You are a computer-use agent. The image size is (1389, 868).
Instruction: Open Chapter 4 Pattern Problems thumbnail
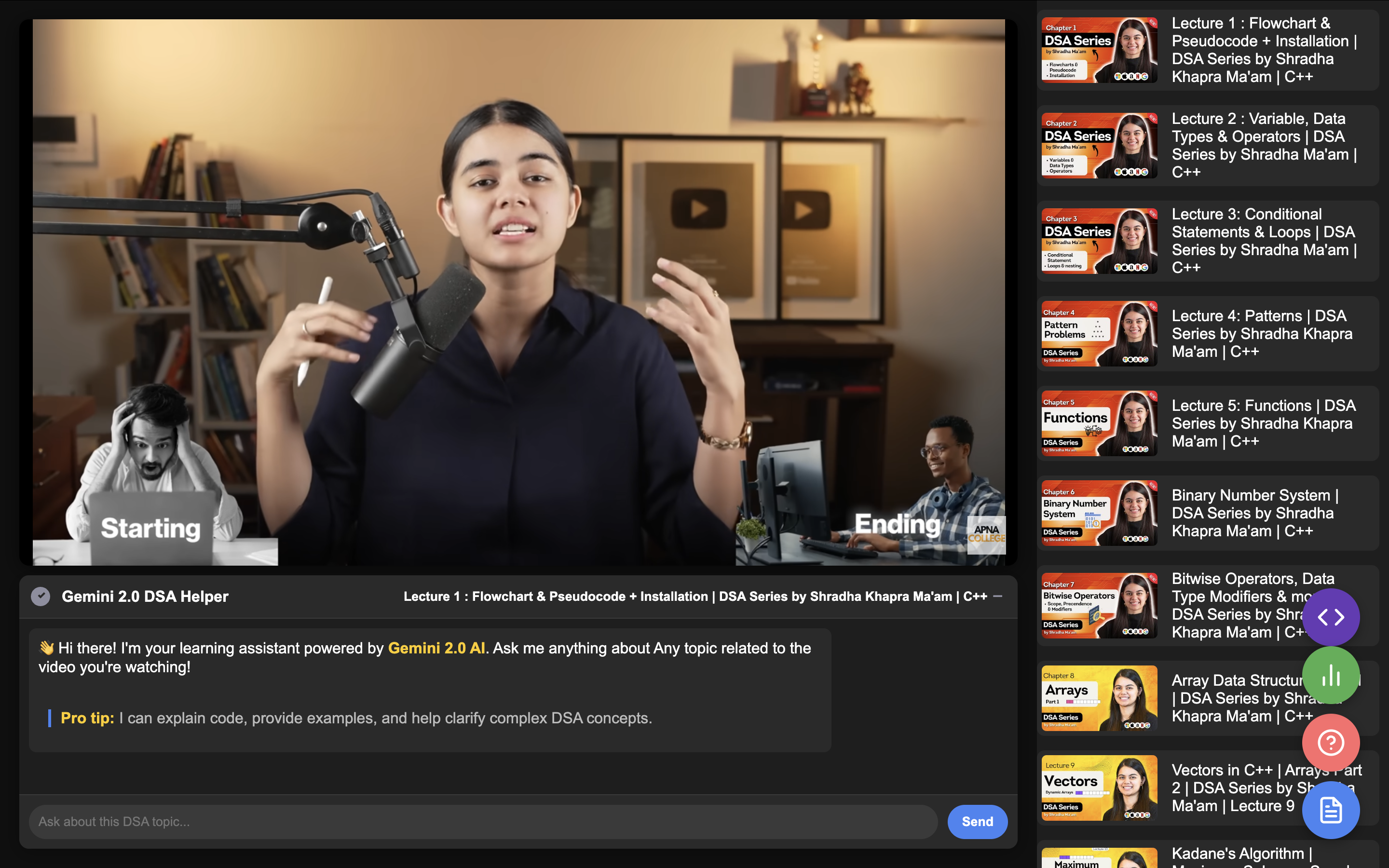1099,334
